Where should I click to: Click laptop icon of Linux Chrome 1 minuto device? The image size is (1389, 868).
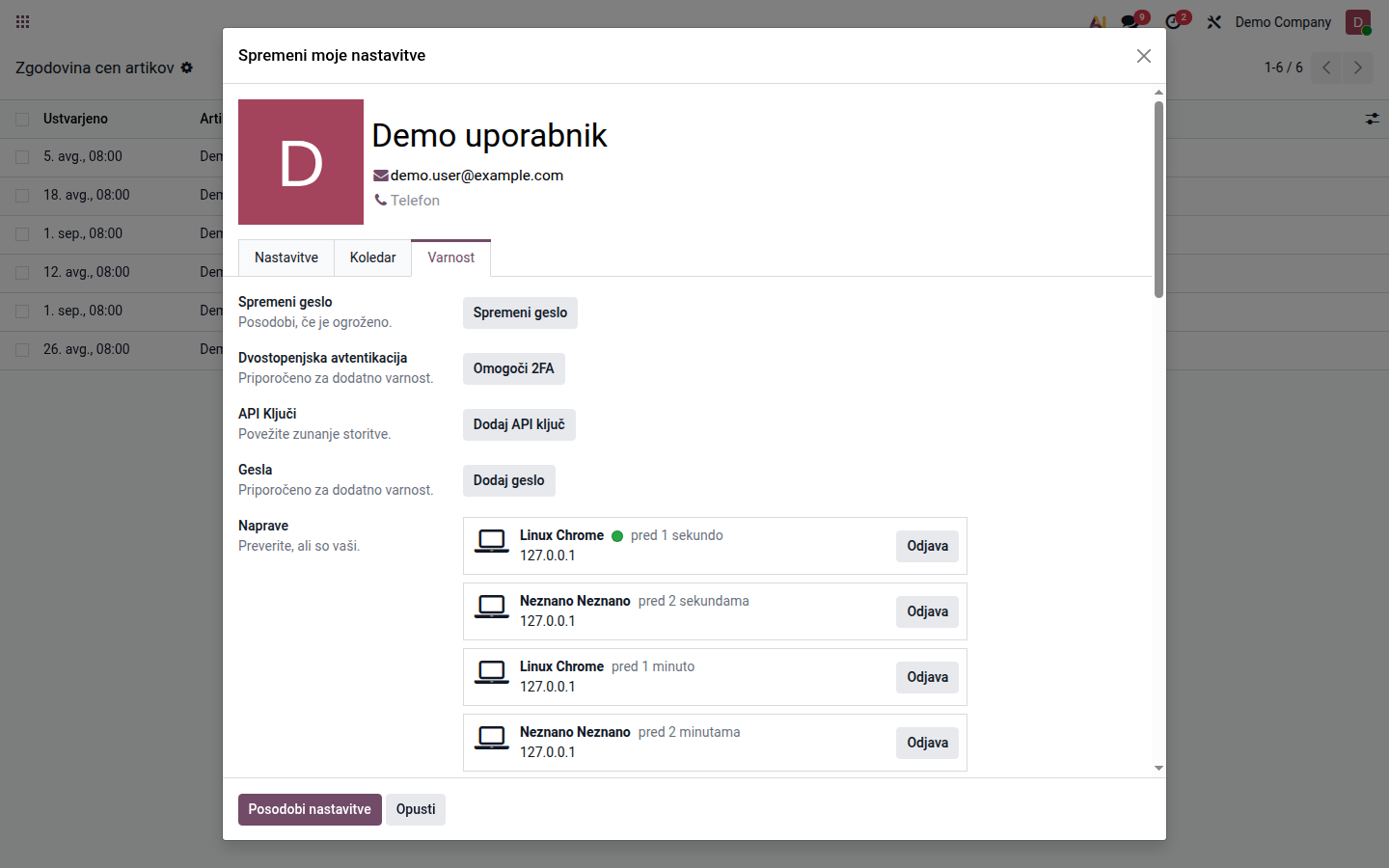(492, 673)
